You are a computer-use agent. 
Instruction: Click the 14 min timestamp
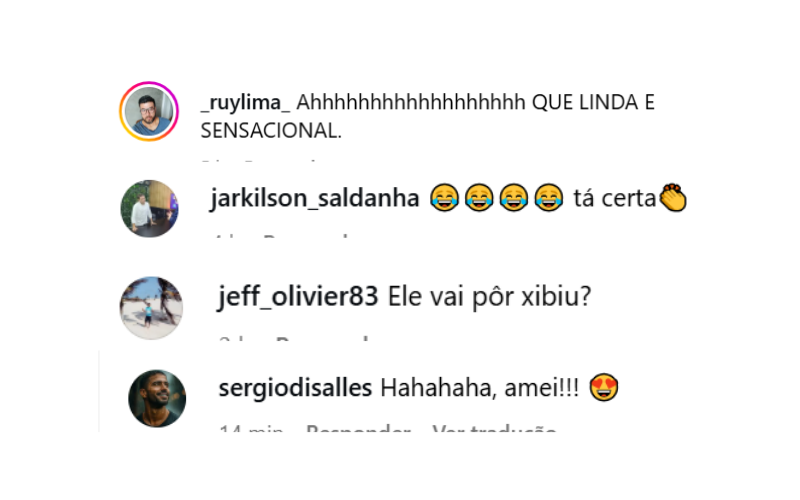[251, 428]
